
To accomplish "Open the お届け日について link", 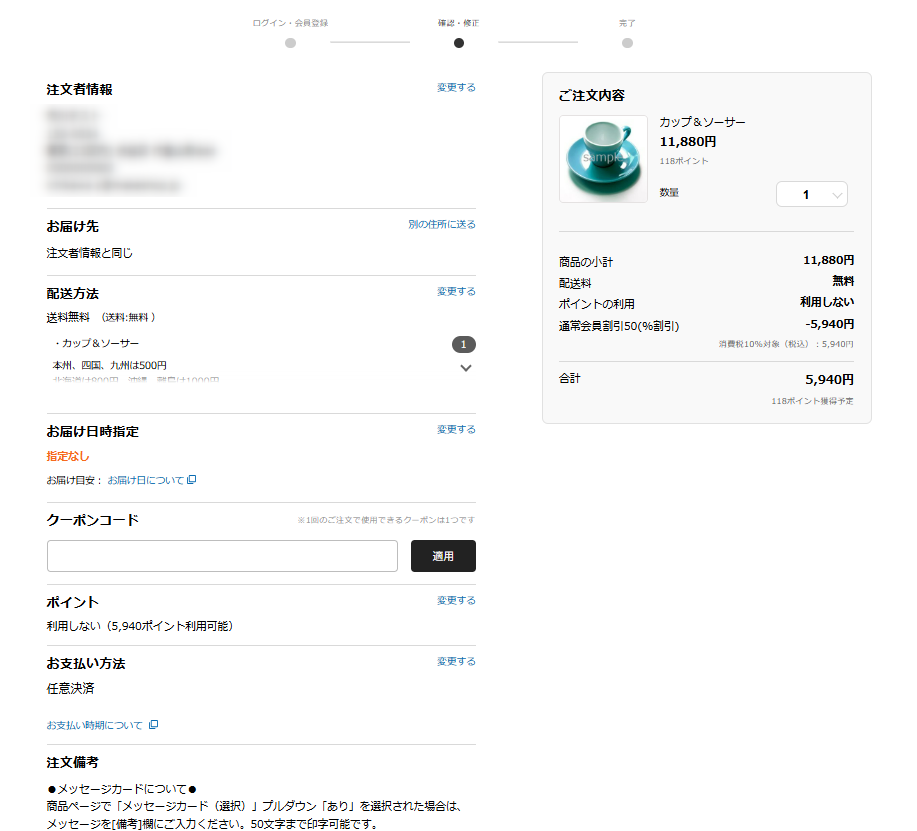I will pos(146,480).
